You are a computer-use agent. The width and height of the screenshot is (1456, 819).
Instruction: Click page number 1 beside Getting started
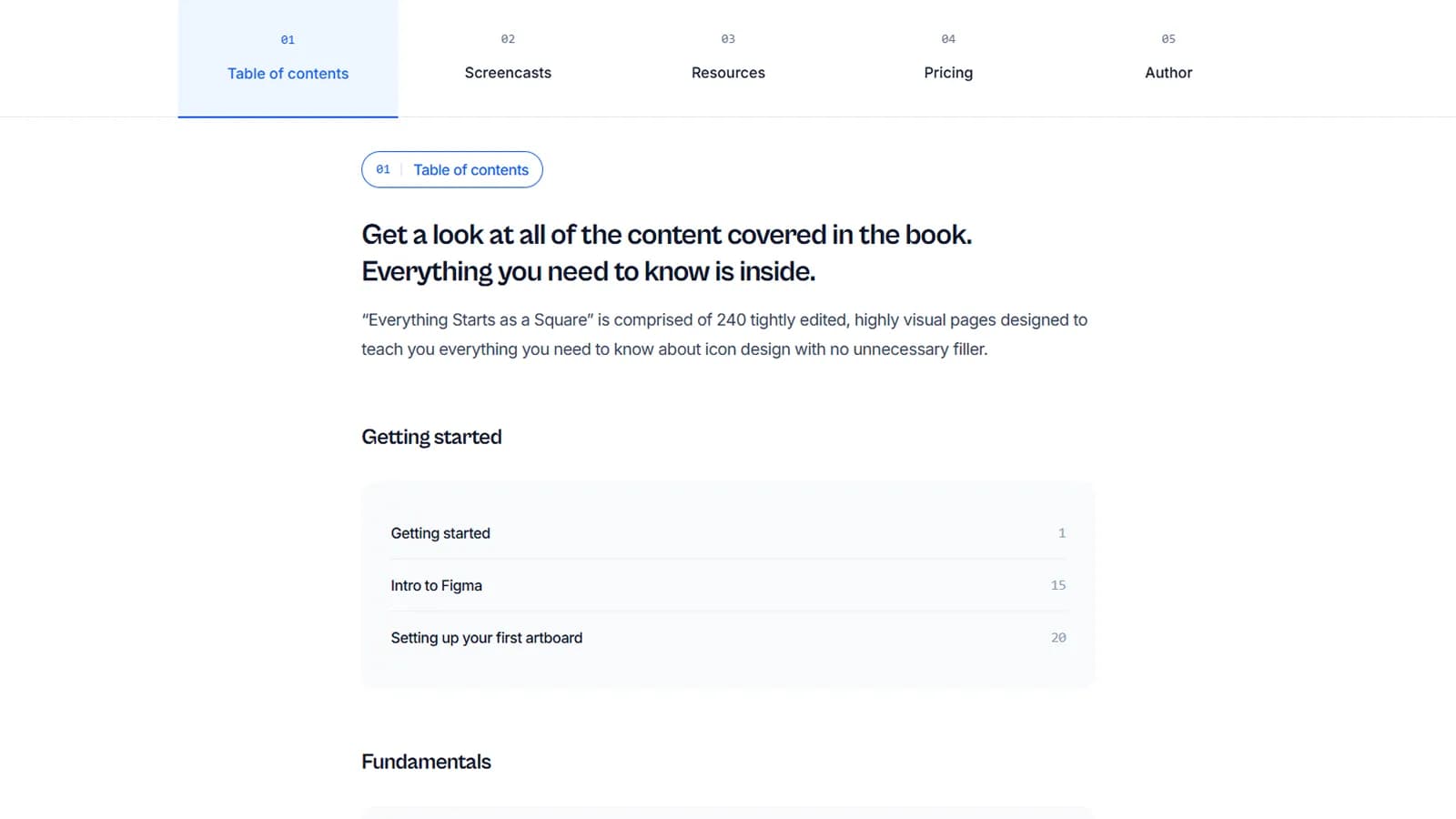(x=1062, y=533)
